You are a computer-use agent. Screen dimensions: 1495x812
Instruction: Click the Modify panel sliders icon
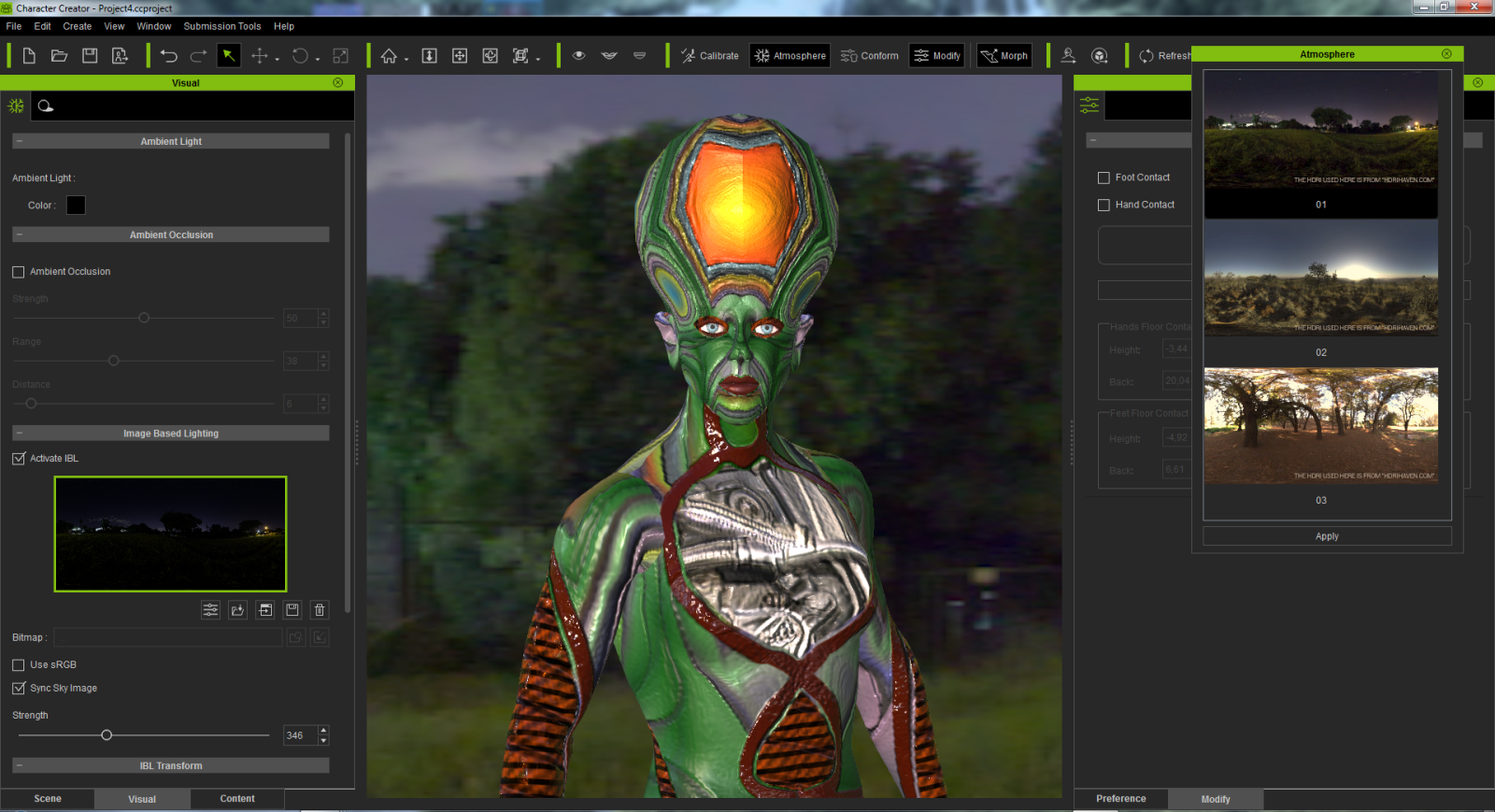1089,106
